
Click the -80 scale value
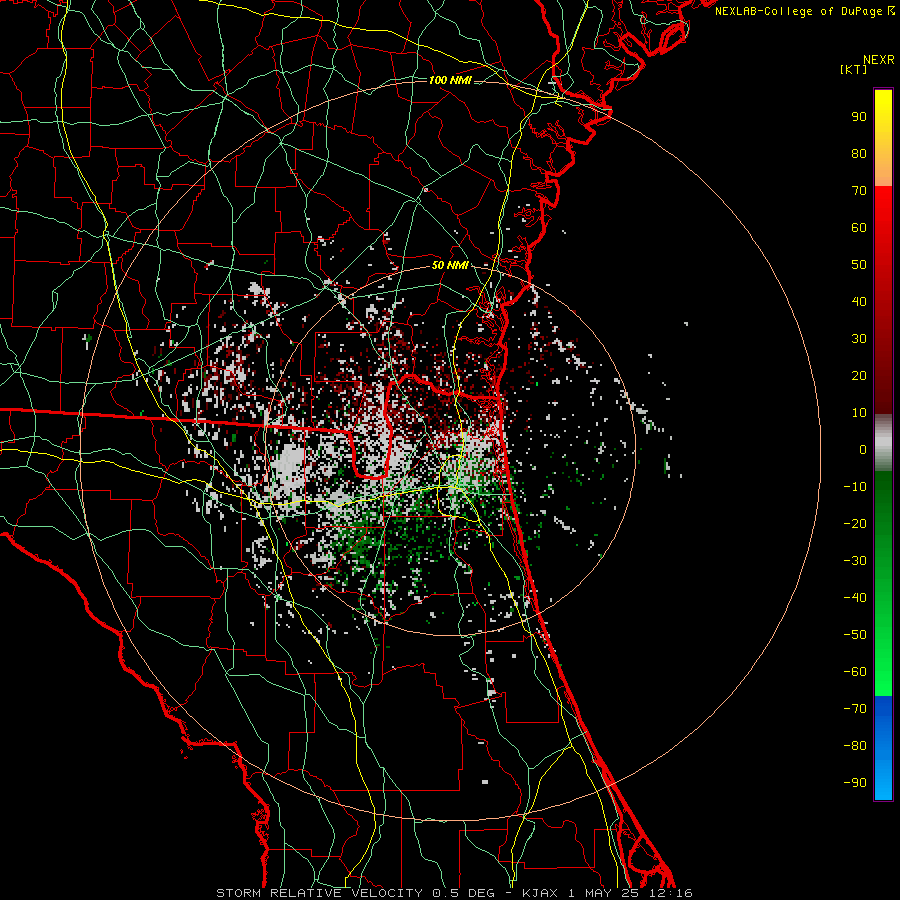(x=855, y=746)
